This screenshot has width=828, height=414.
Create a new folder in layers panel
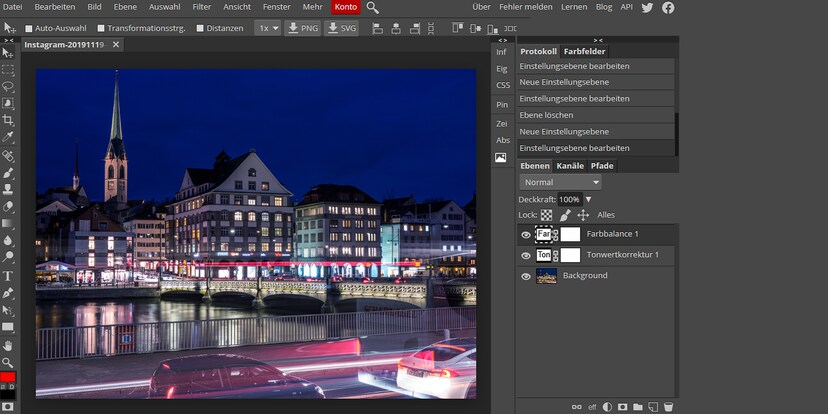[x=638, y=407]
